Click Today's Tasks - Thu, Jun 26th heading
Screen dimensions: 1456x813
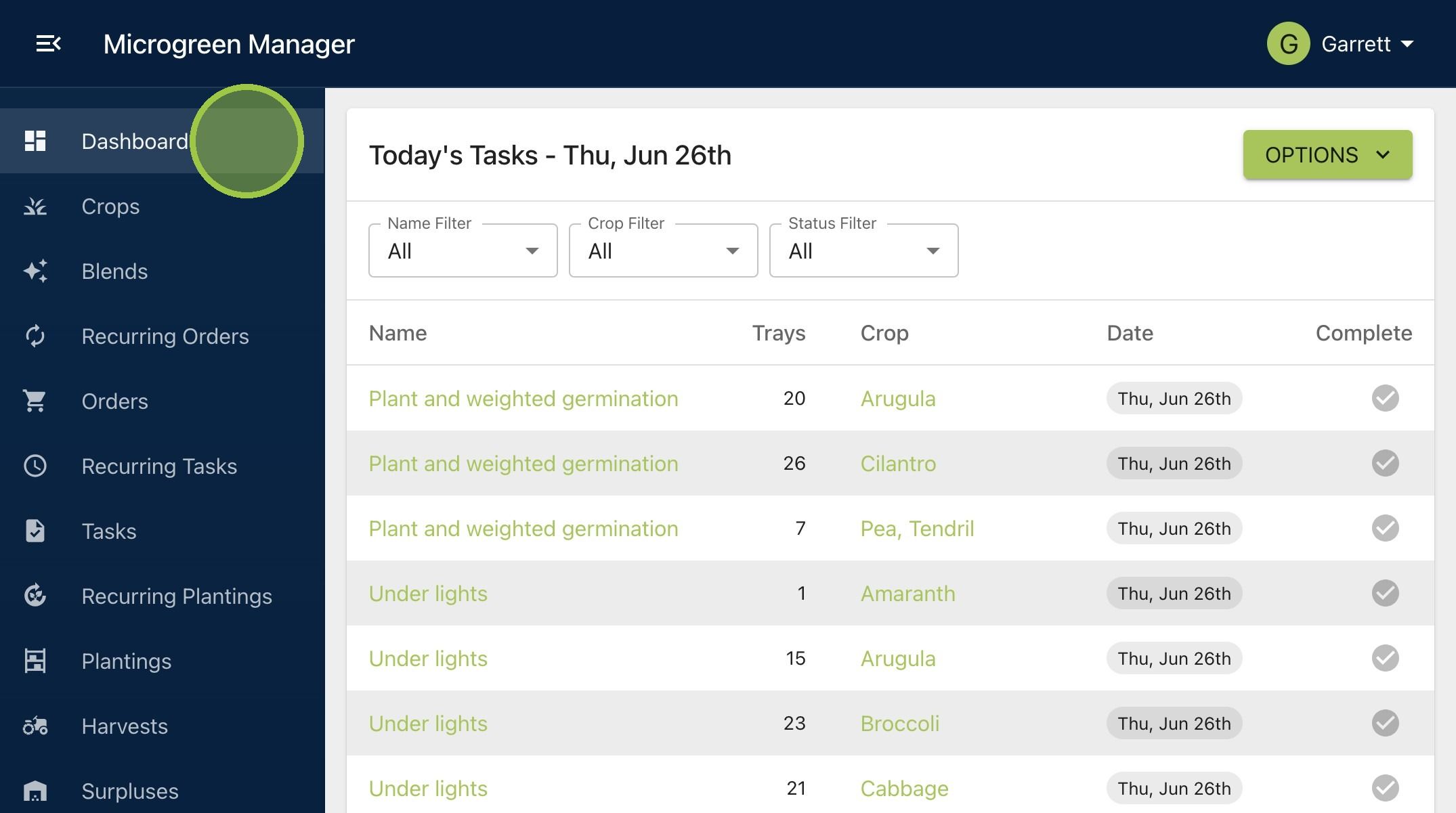coord(550,155)
